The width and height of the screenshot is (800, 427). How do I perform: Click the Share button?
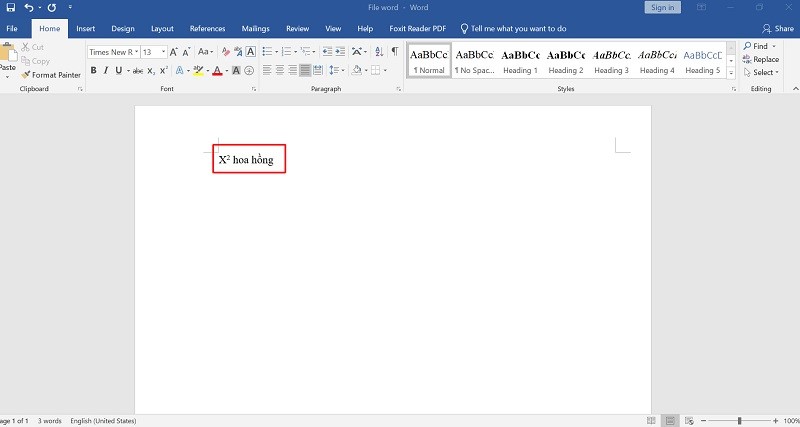(778, 29)
